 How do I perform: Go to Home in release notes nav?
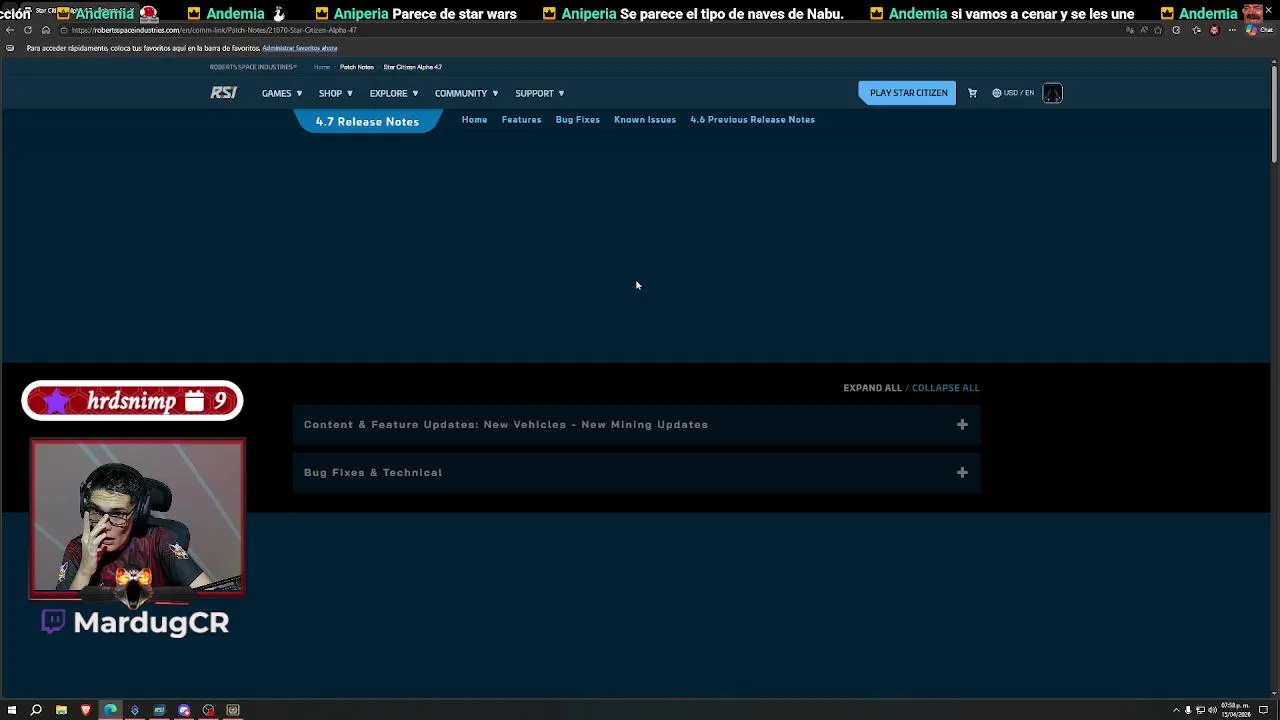tap(474, 120)
